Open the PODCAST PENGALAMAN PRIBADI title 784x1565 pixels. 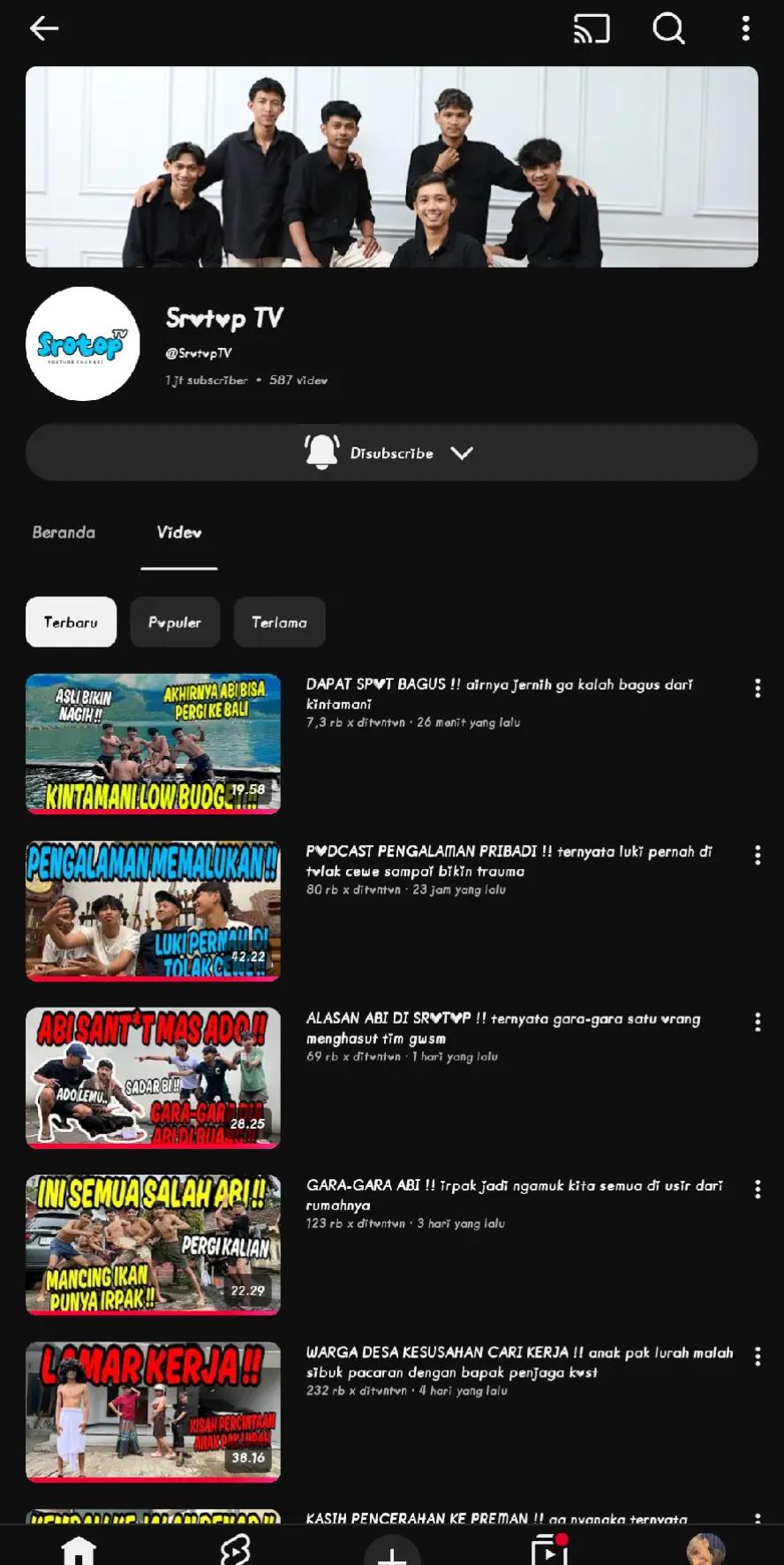pos(509,861)
